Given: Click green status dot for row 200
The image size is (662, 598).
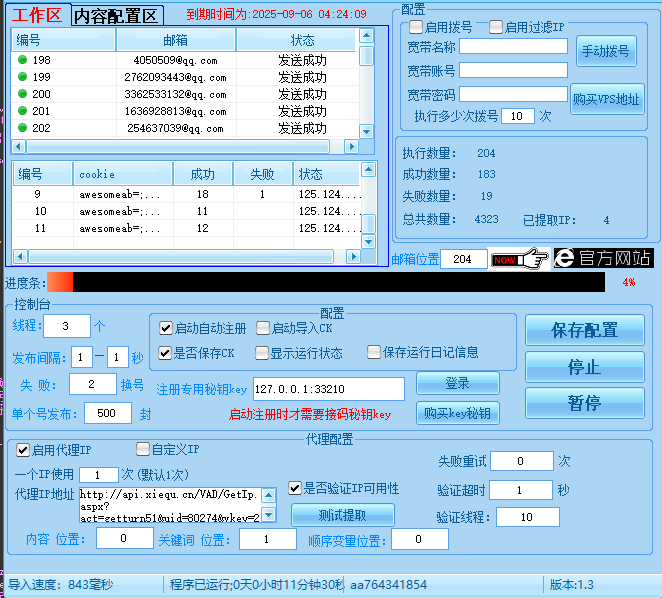Looking at the screenshot, I should pos(23,94).
